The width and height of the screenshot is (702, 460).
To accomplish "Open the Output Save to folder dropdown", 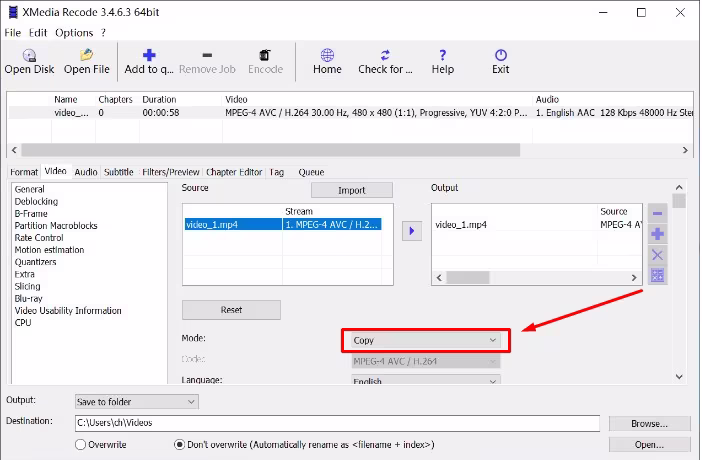I will click(x=137, y=402).
